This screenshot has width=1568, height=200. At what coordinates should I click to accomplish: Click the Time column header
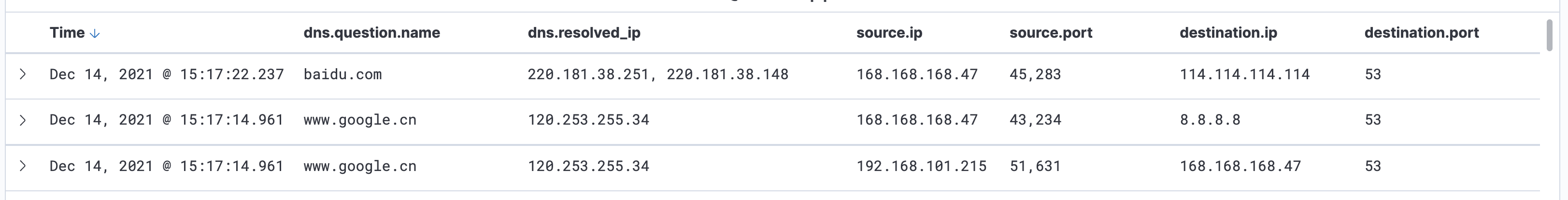[x=67, y=33]
